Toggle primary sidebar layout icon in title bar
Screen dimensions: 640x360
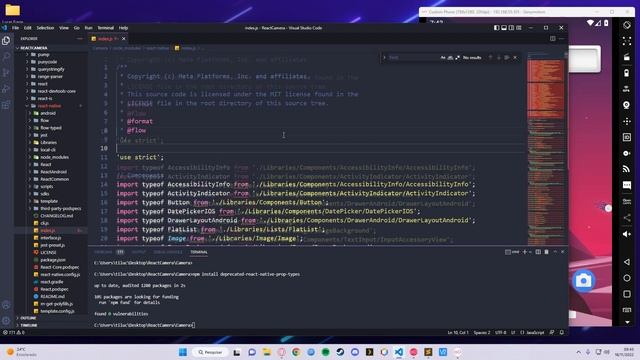tap(496, 28)
